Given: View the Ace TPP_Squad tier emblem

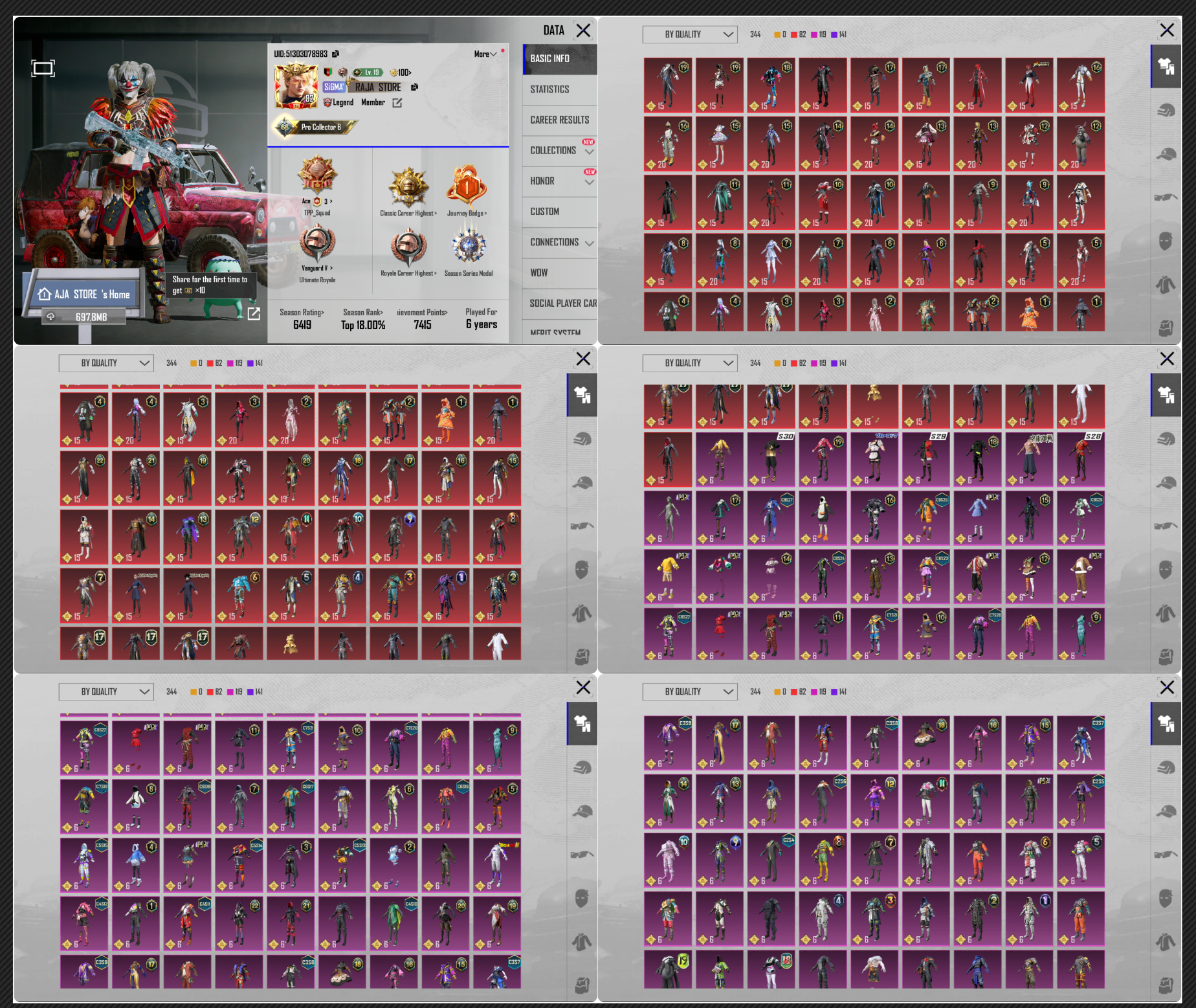Looking at the screenshot, I should click(317, 175).
